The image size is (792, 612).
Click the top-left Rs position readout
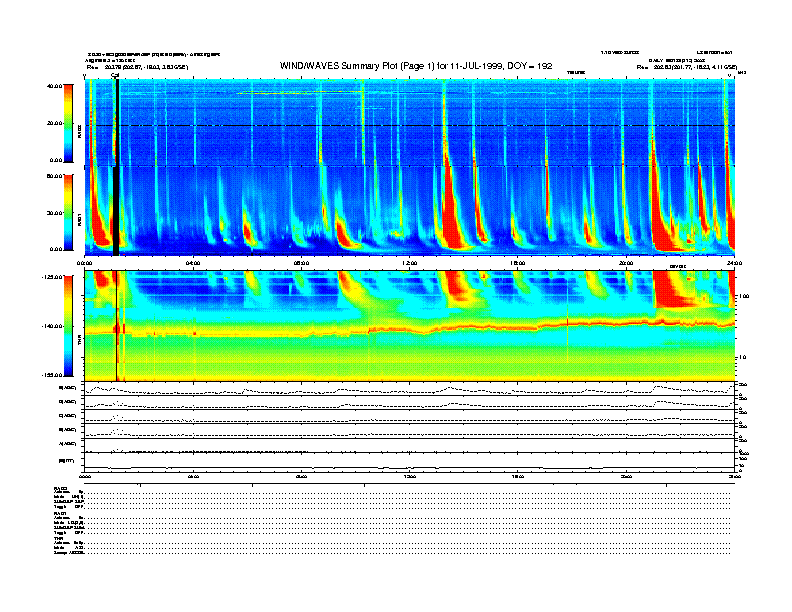point(137,67)
